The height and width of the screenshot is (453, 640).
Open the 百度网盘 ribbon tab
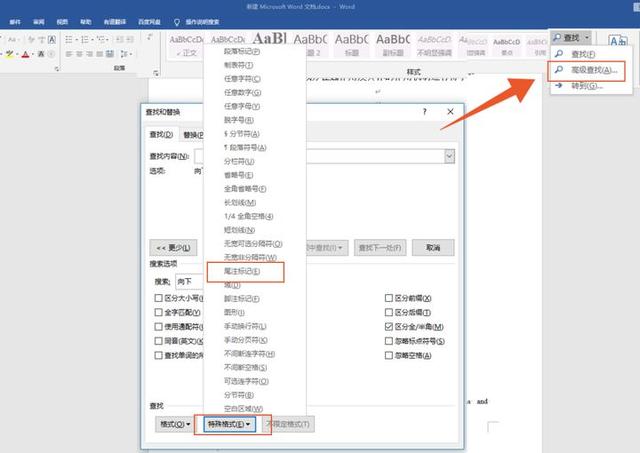[149, 22]
